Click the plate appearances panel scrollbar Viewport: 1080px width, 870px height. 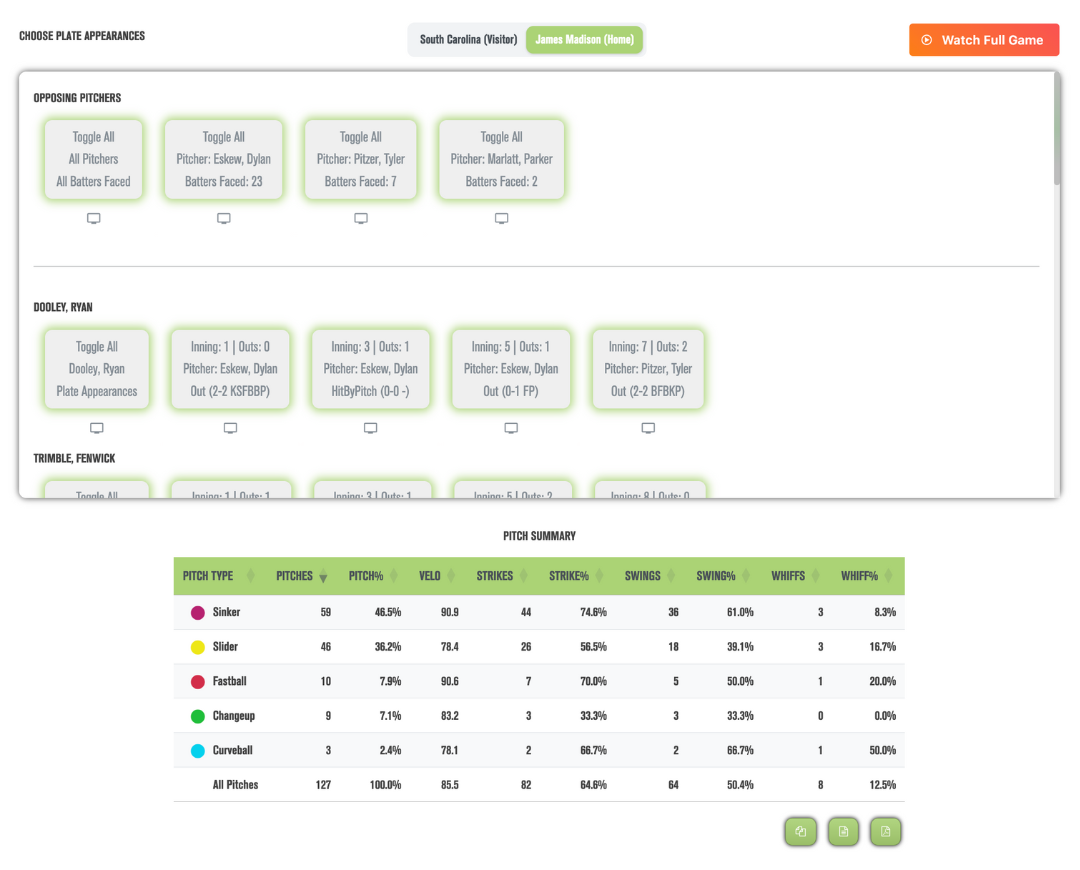click(1057, 129)
